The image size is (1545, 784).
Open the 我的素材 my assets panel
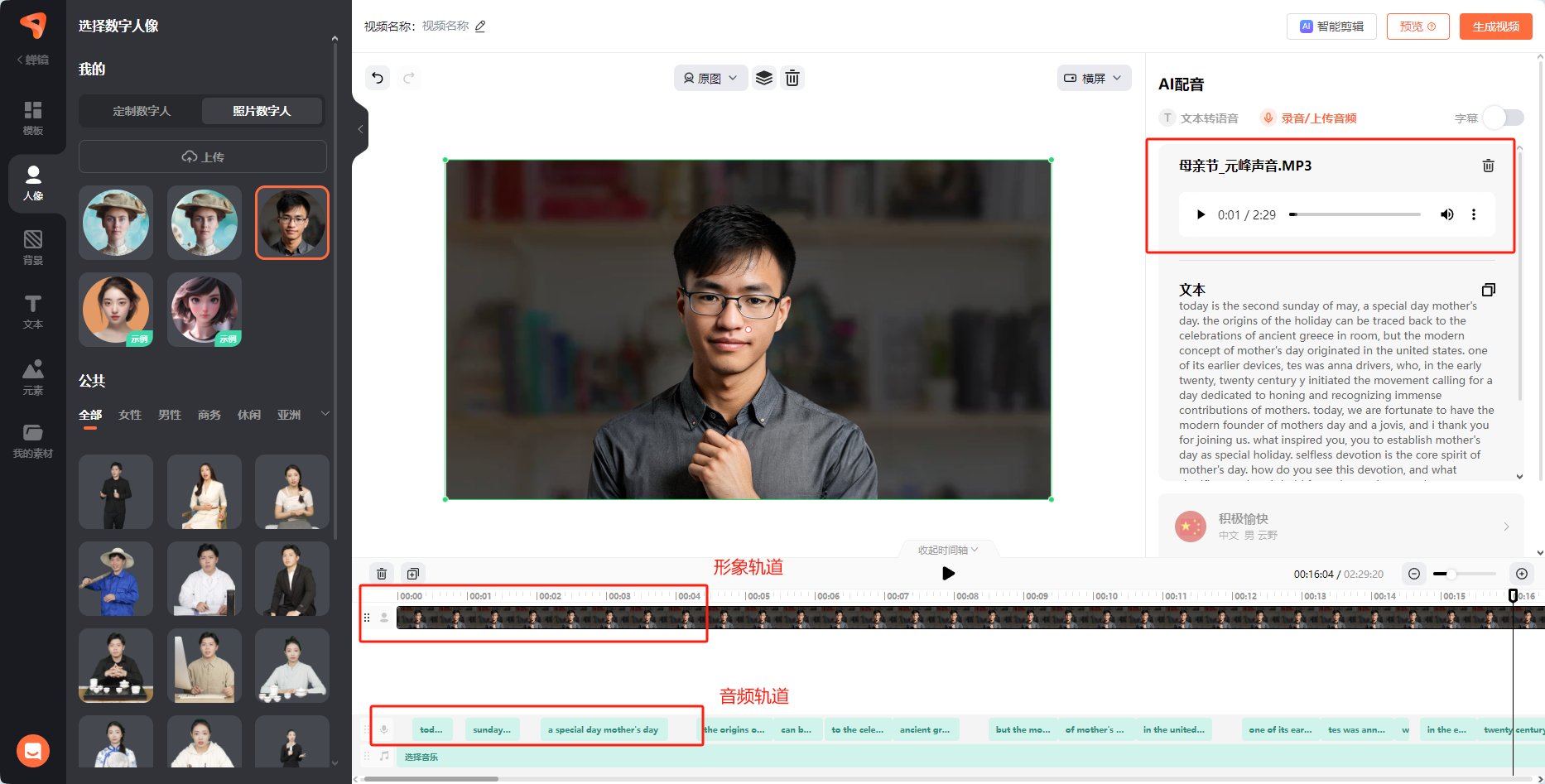(33, 441)
